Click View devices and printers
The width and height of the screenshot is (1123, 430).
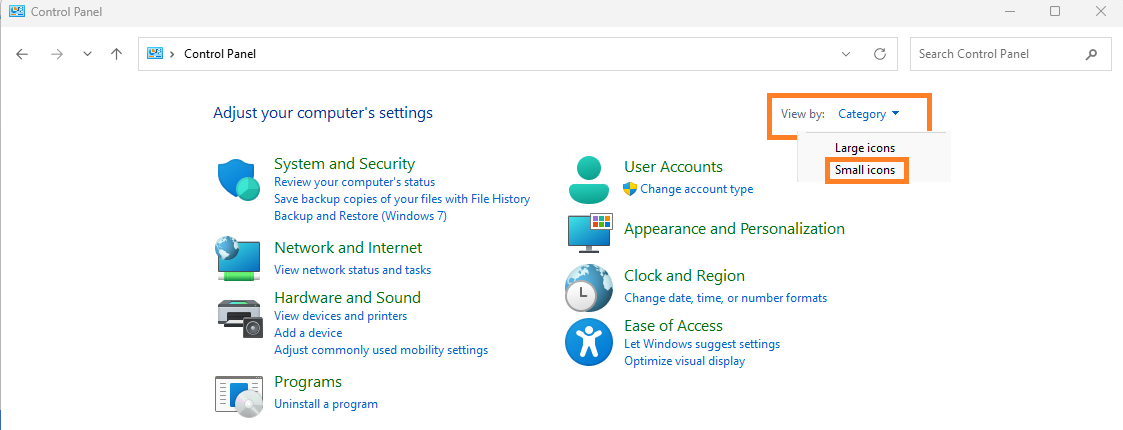[340, 315]
